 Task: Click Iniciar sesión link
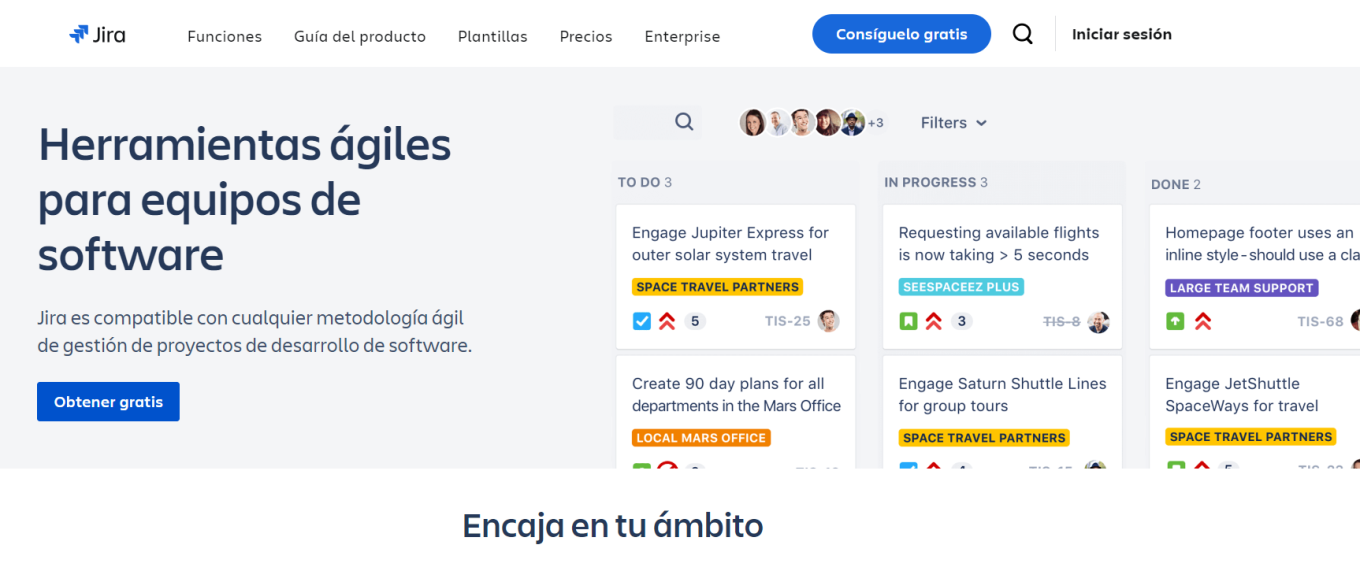tap(1122, 34)
